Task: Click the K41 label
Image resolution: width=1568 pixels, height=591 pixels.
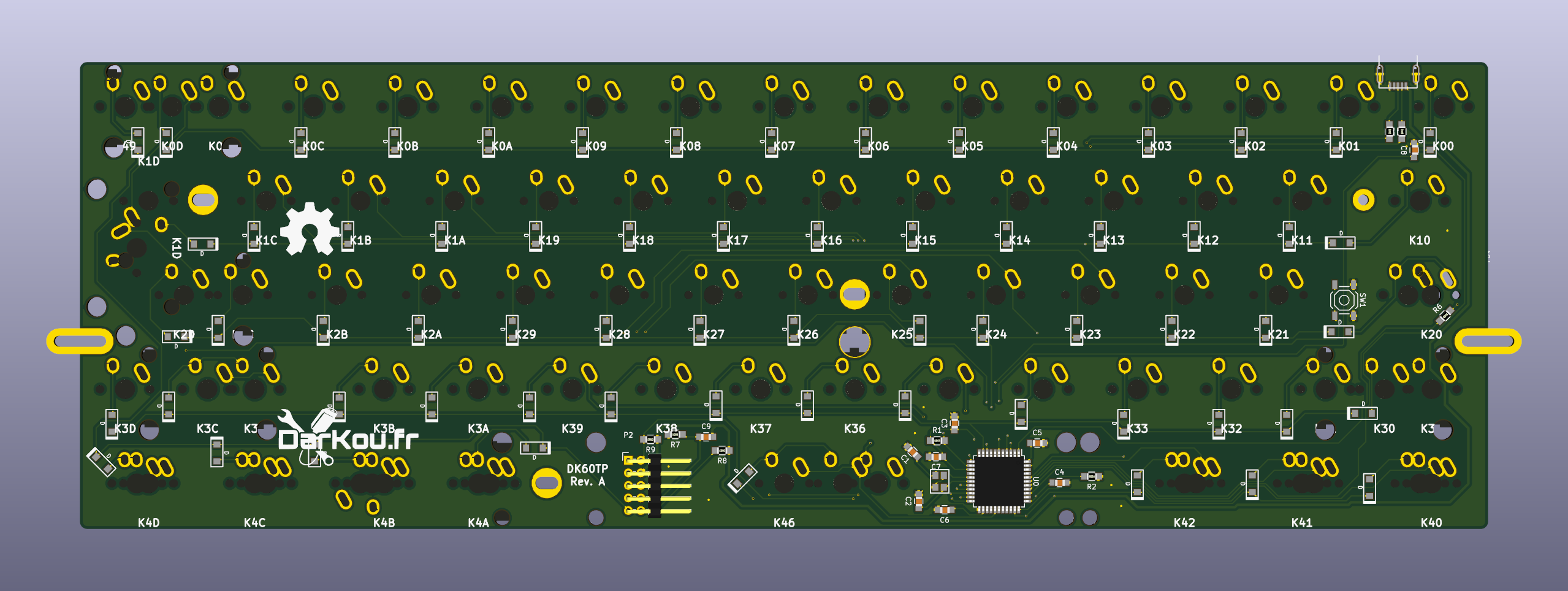Action: pos(1302,523)
